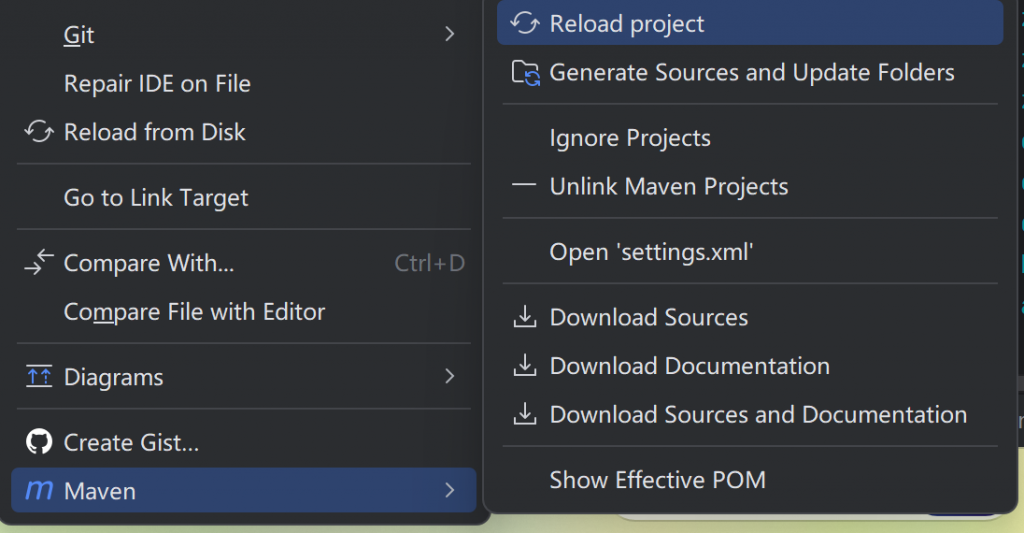Click the Maven 'm' icon
Viewport: 1024px width, 533px height.
[39, 491]
